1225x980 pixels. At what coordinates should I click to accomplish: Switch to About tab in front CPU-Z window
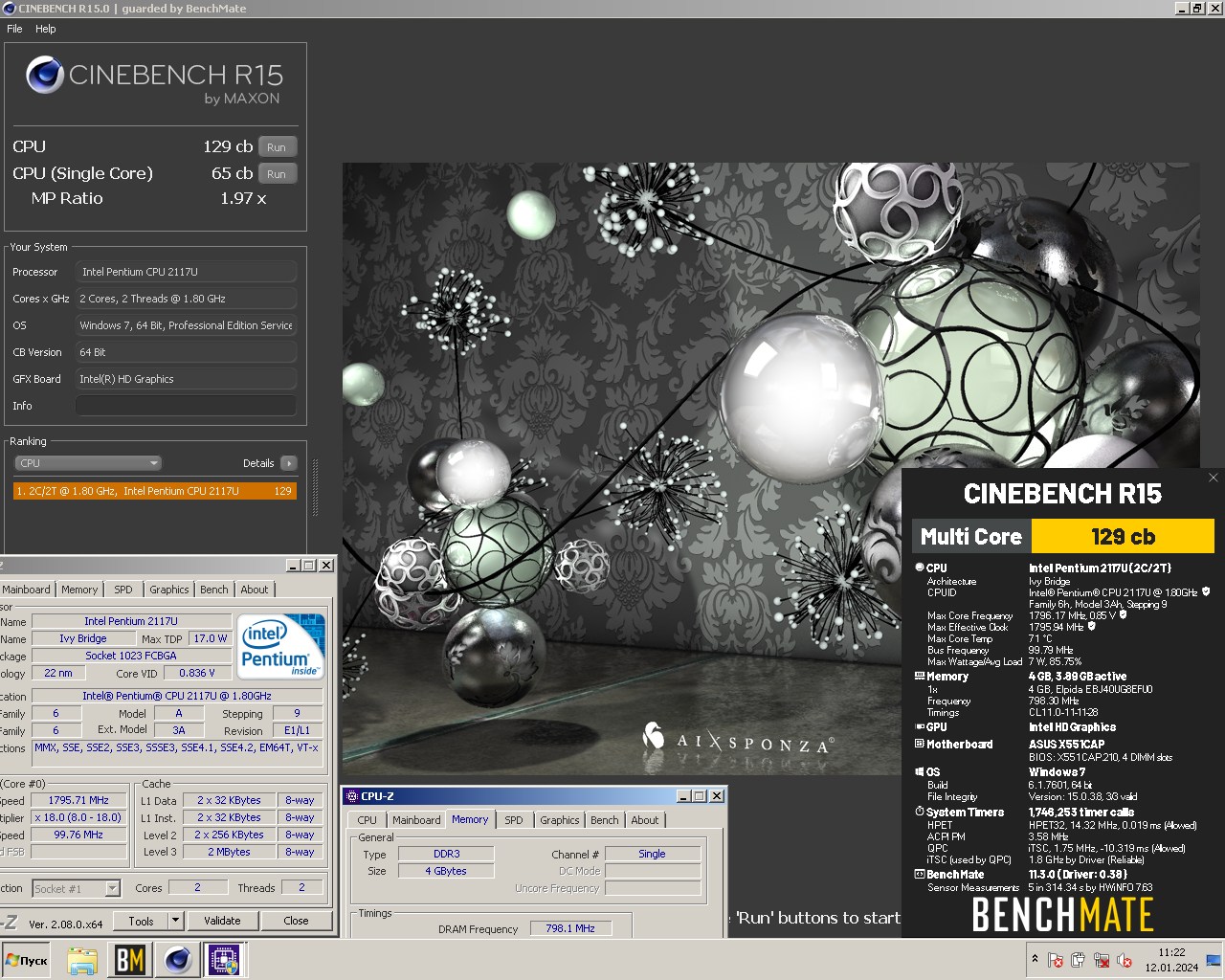pos(645,820)
